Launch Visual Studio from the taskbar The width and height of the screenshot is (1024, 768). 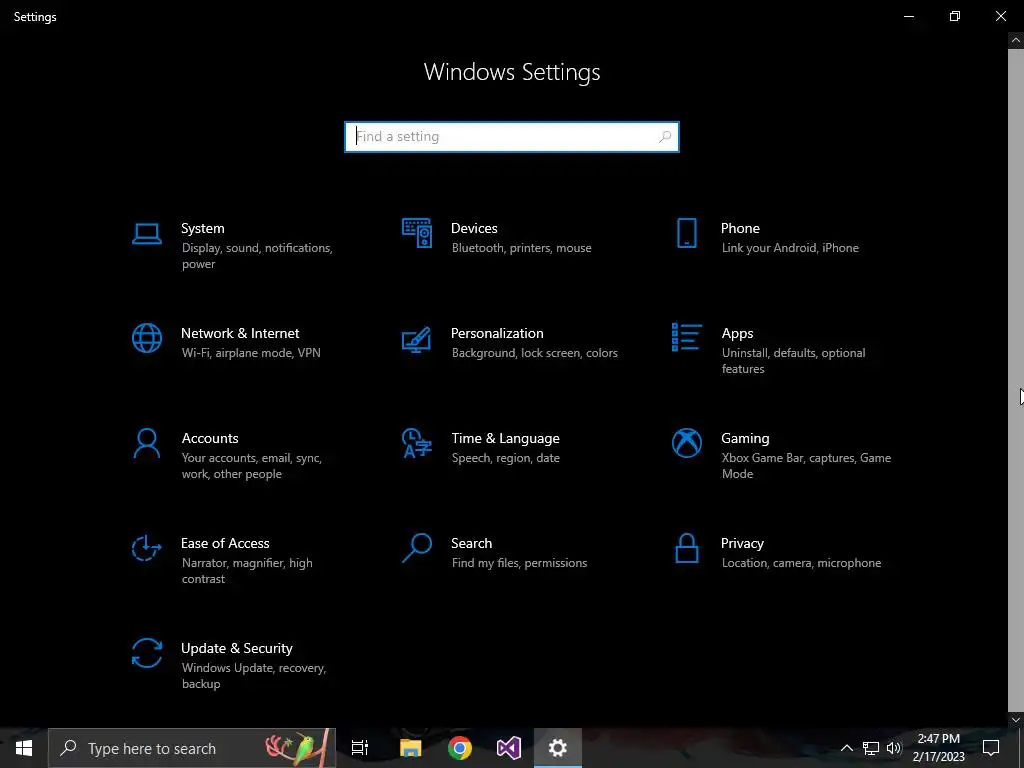click(x=509, y=748)
